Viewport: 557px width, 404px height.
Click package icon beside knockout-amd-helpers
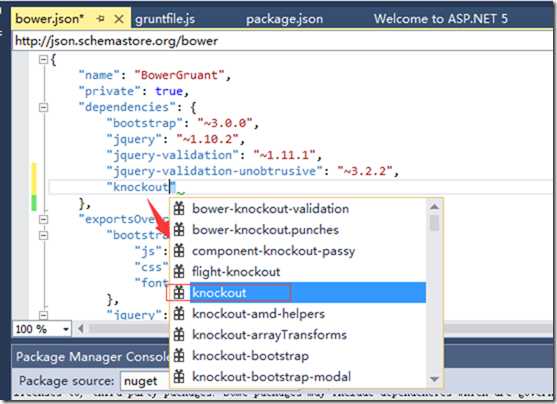click(179, 313)
